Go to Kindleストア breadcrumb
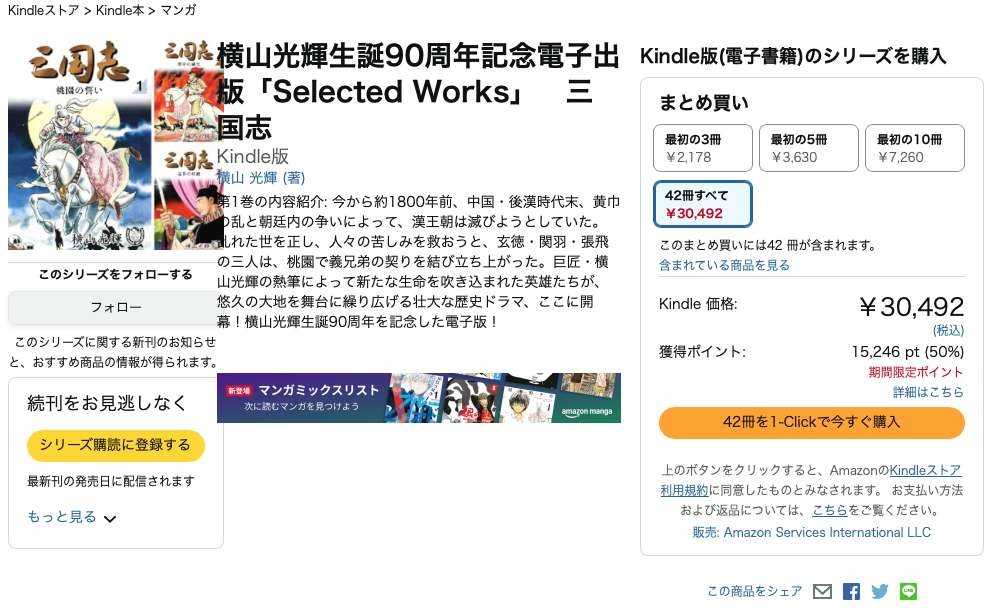 coord(43,10)
